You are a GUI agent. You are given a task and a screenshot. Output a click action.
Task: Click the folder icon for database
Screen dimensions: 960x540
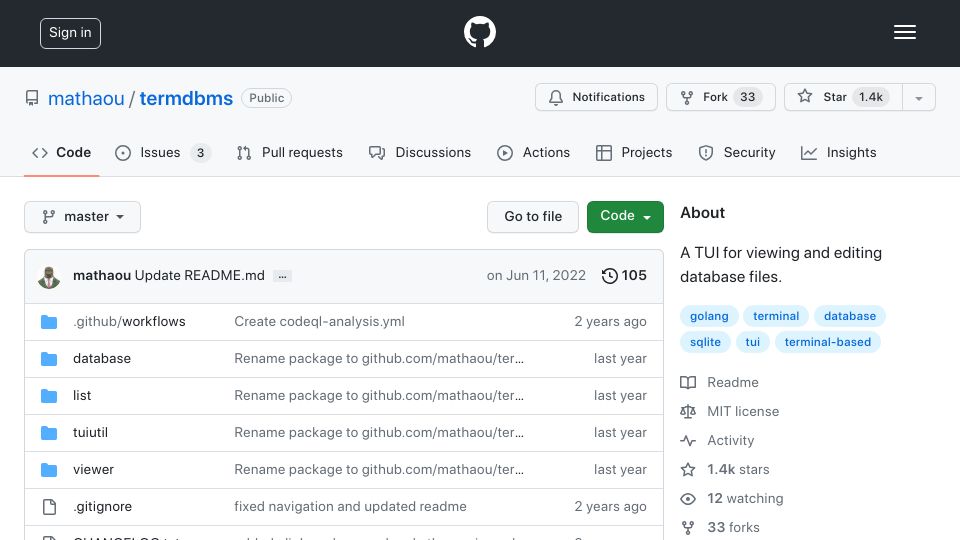point(49,359)
